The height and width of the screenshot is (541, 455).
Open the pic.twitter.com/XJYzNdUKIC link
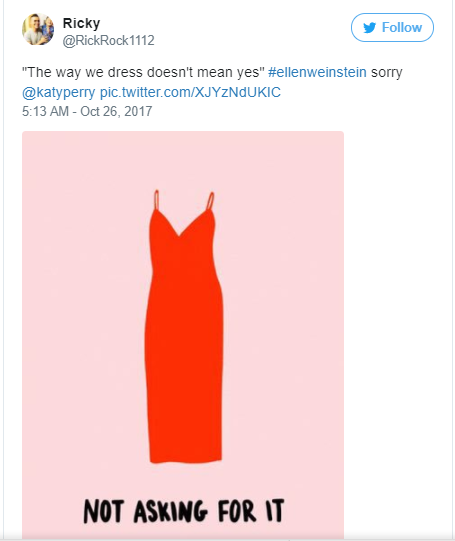tap(190, 92)
